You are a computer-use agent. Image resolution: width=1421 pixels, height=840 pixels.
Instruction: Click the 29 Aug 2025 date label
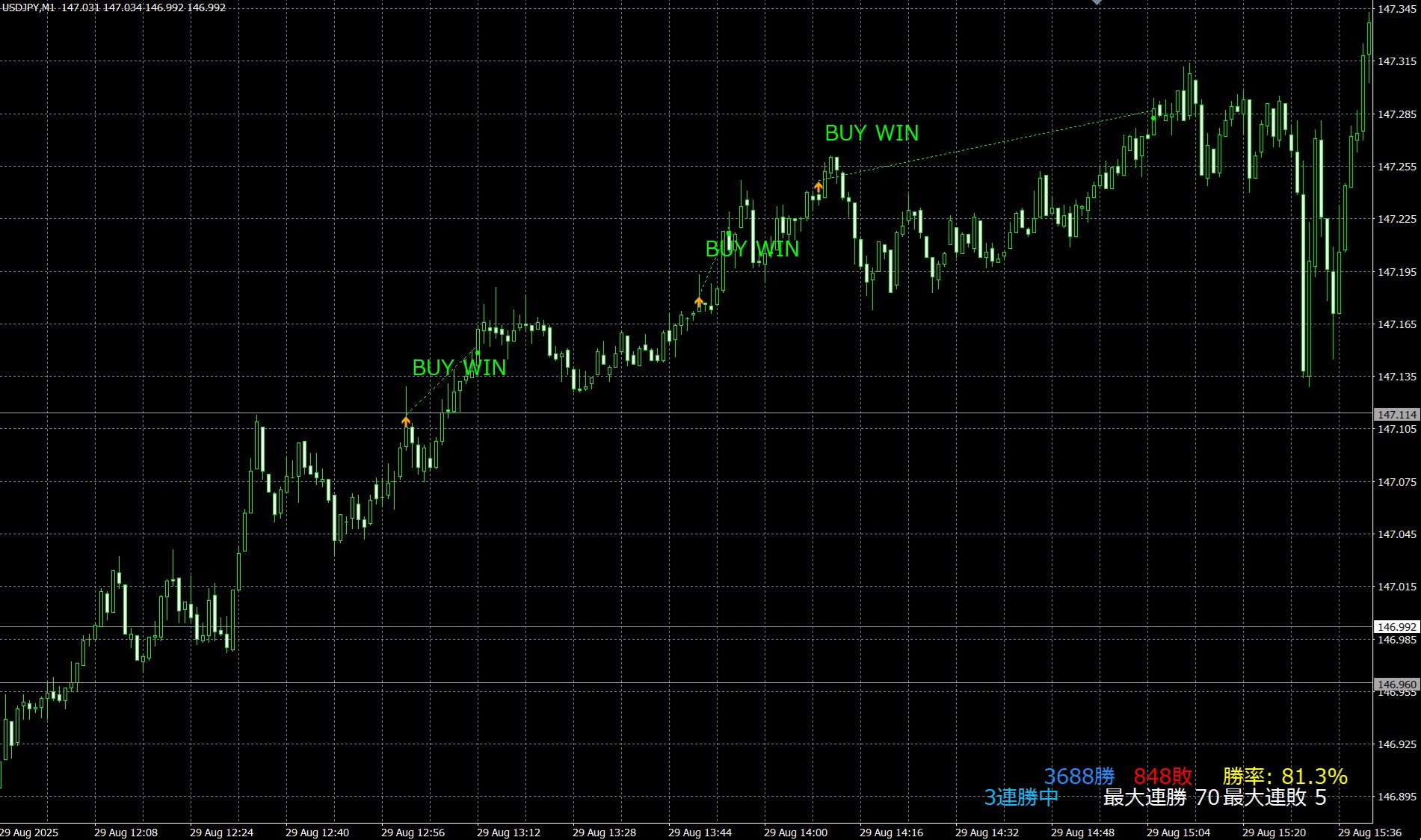[x=29, y=833]
